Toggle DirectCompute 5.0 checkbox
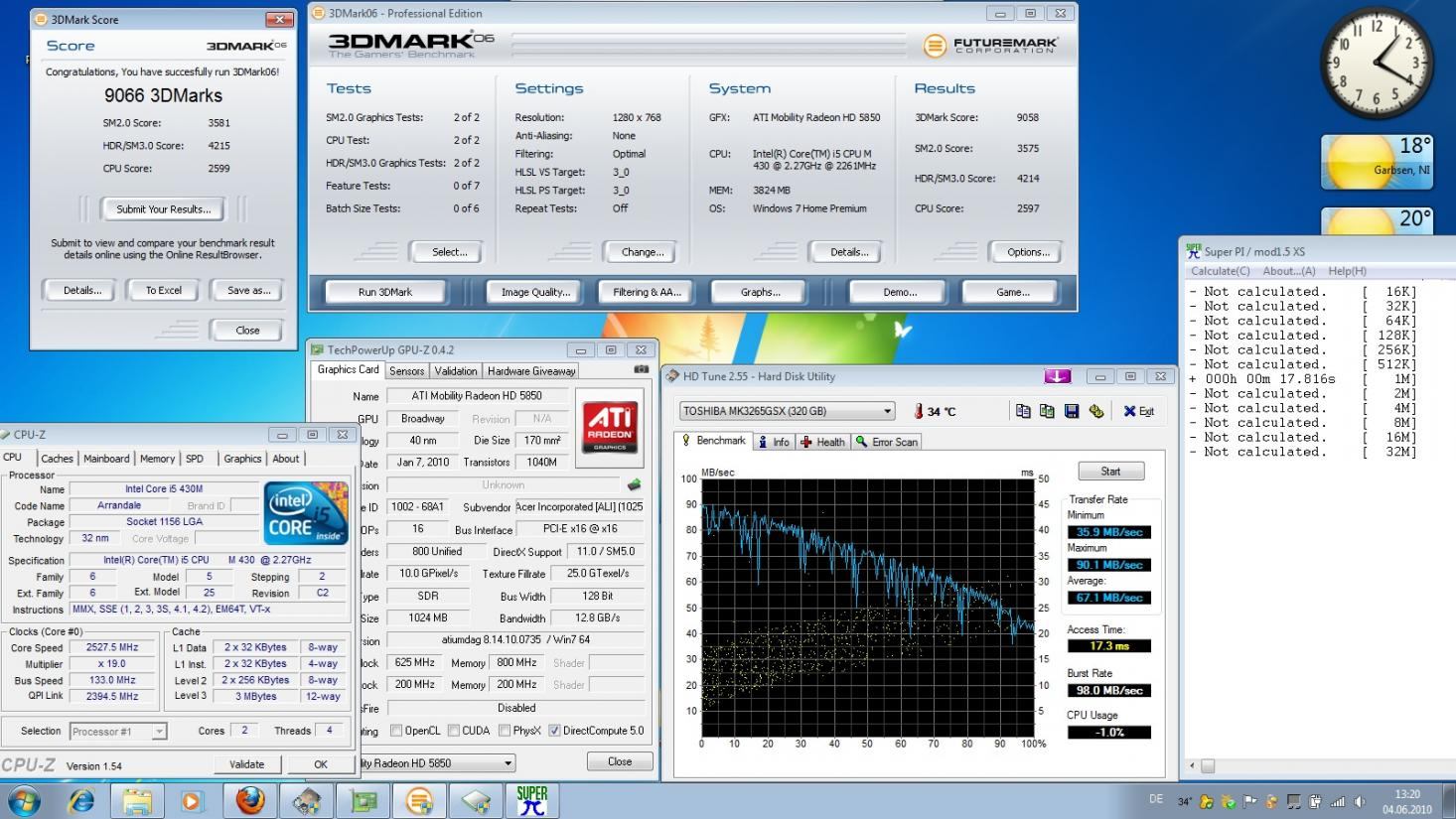 (554, 731)
